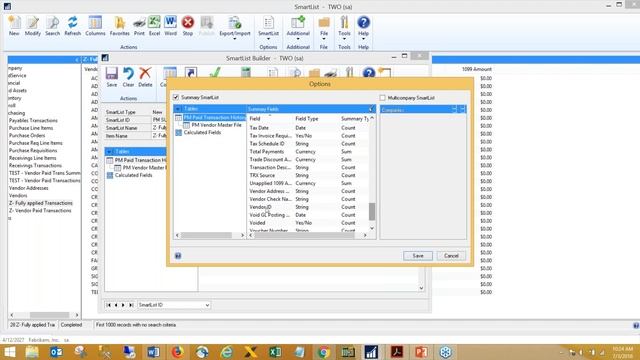The image size is (640, 360).
Task: Click the 1099 Amount column header
Action: pos(477,69)
